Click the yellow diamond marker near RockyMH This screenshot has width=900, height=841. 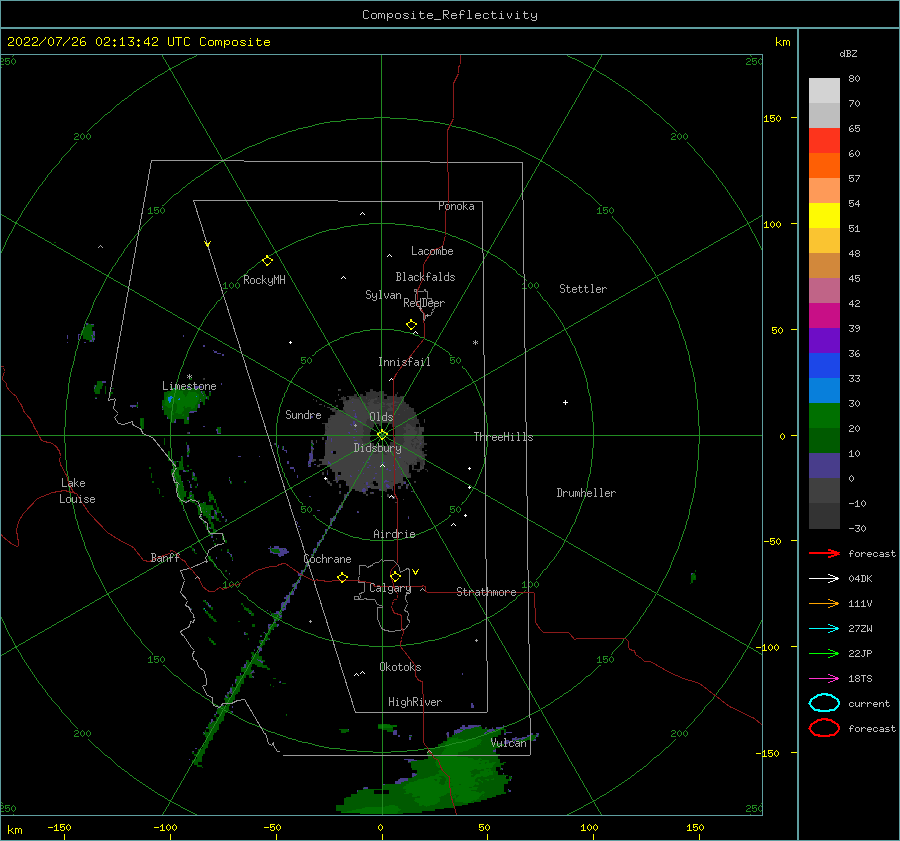[x=267, y=261]
